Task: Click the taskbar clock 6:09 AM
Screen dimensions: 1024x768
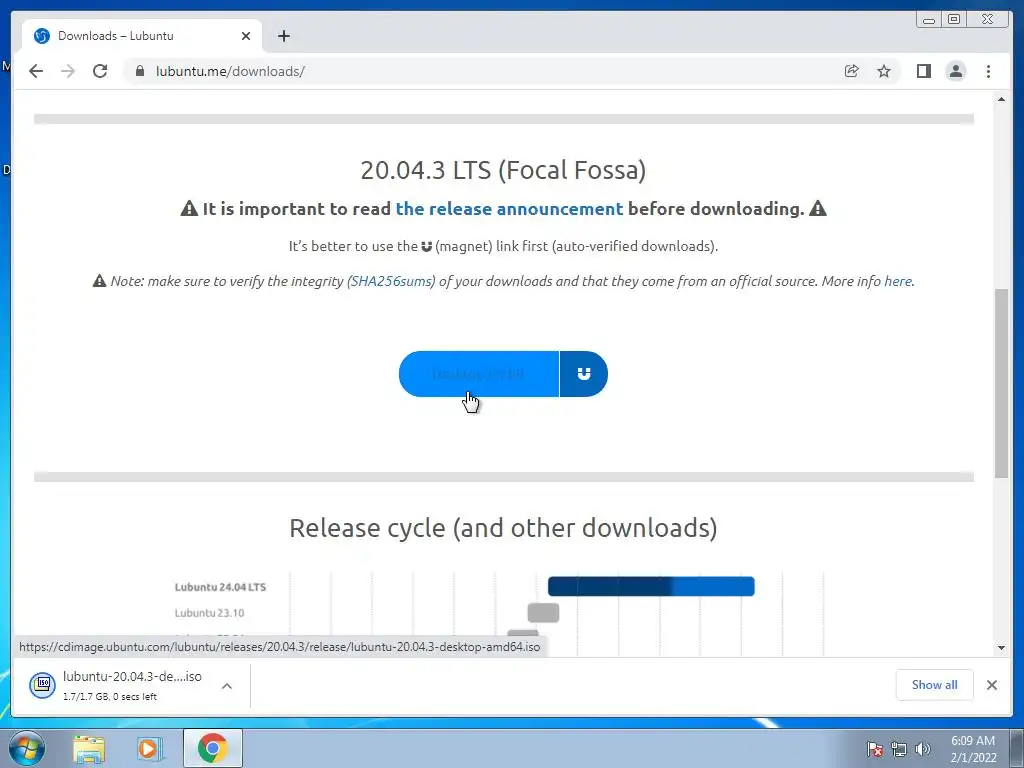Action: 973,749
